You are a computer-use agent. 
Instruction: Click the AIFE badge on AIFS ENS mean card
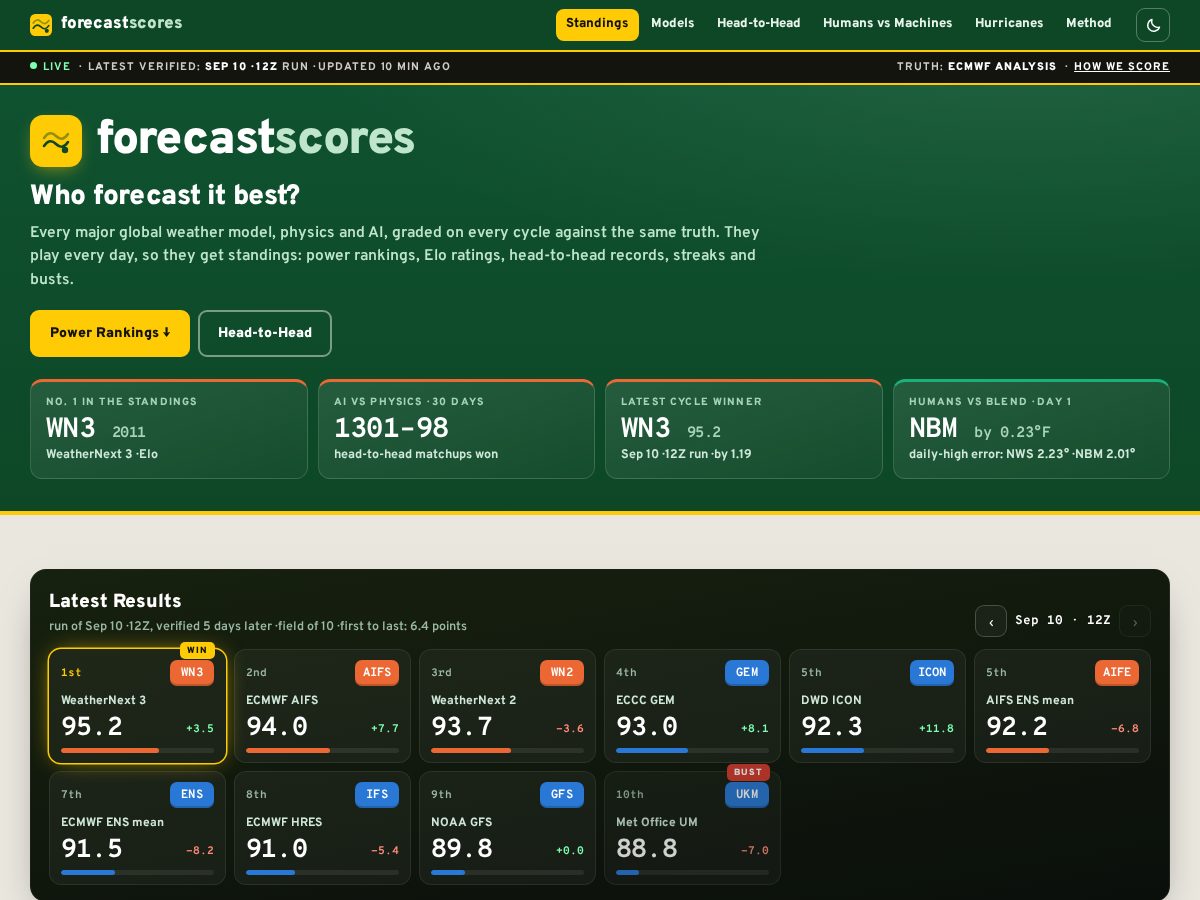click(x=1117, y=673)
